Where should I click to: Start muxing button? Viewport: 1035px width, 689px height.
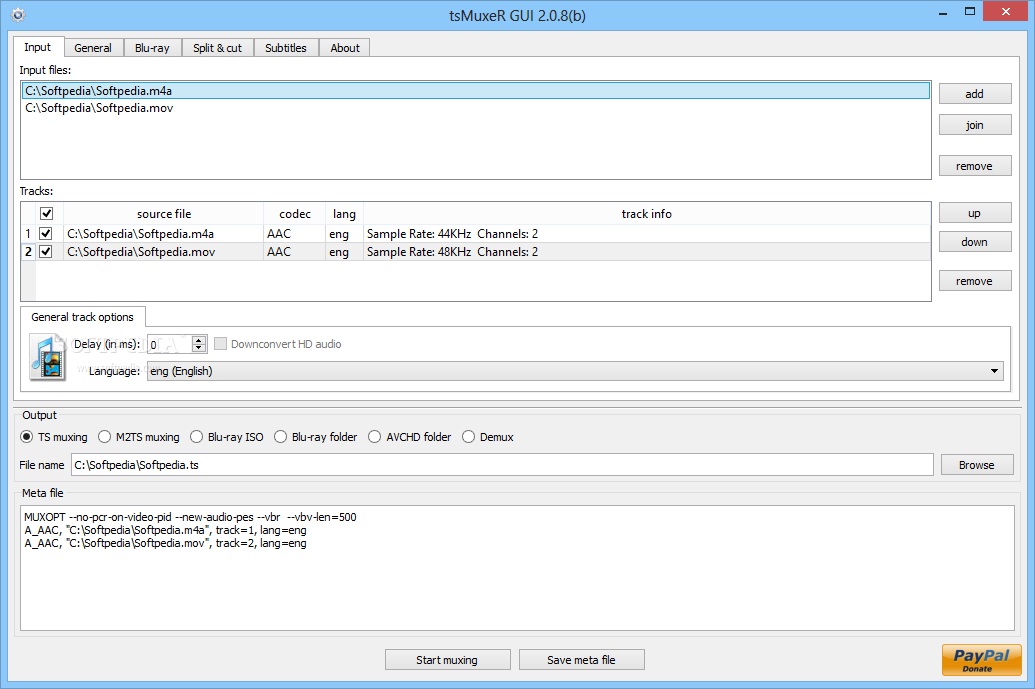(448, 659)
